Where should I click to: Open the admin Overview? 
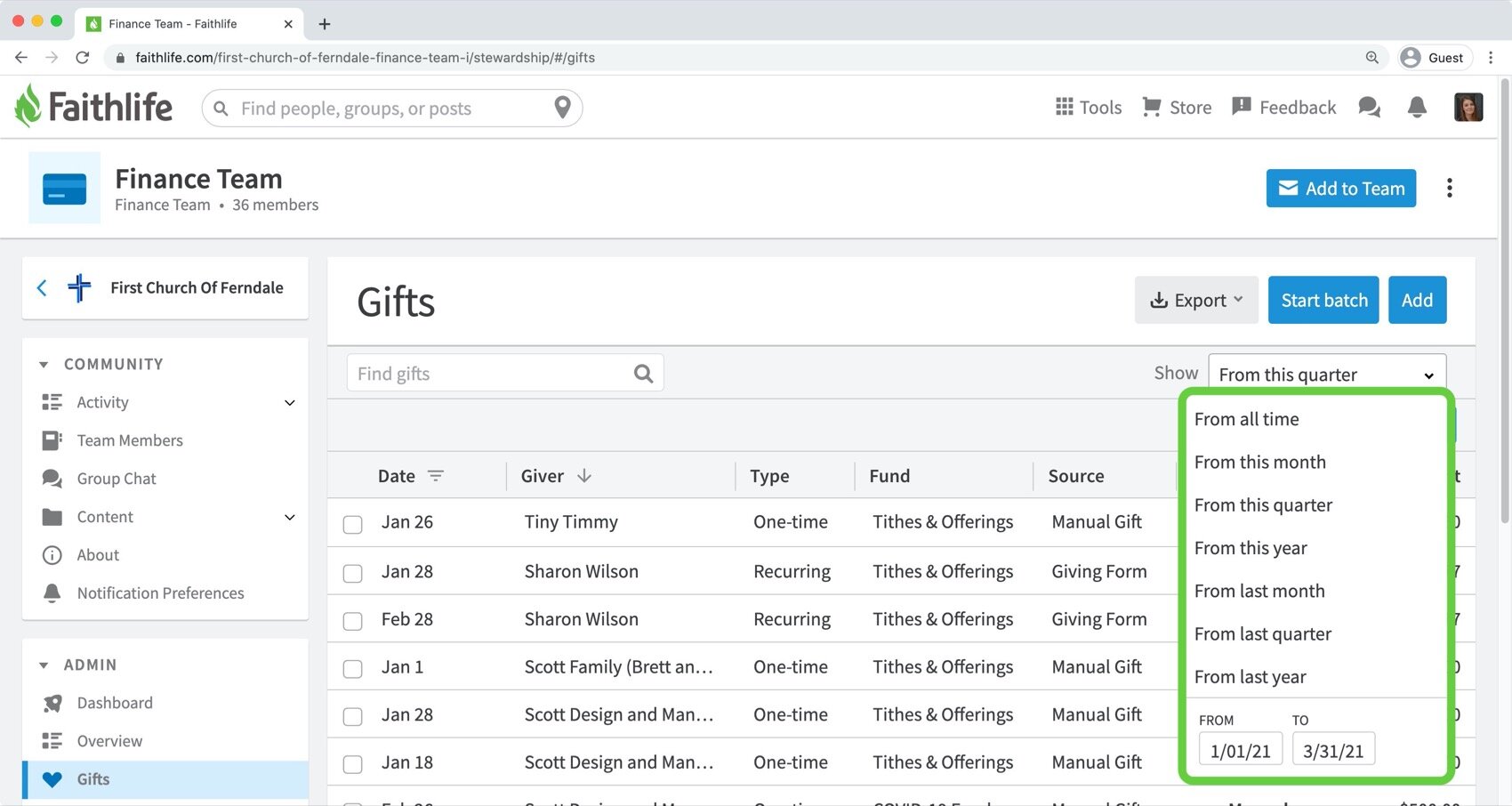tap(109, 741)
